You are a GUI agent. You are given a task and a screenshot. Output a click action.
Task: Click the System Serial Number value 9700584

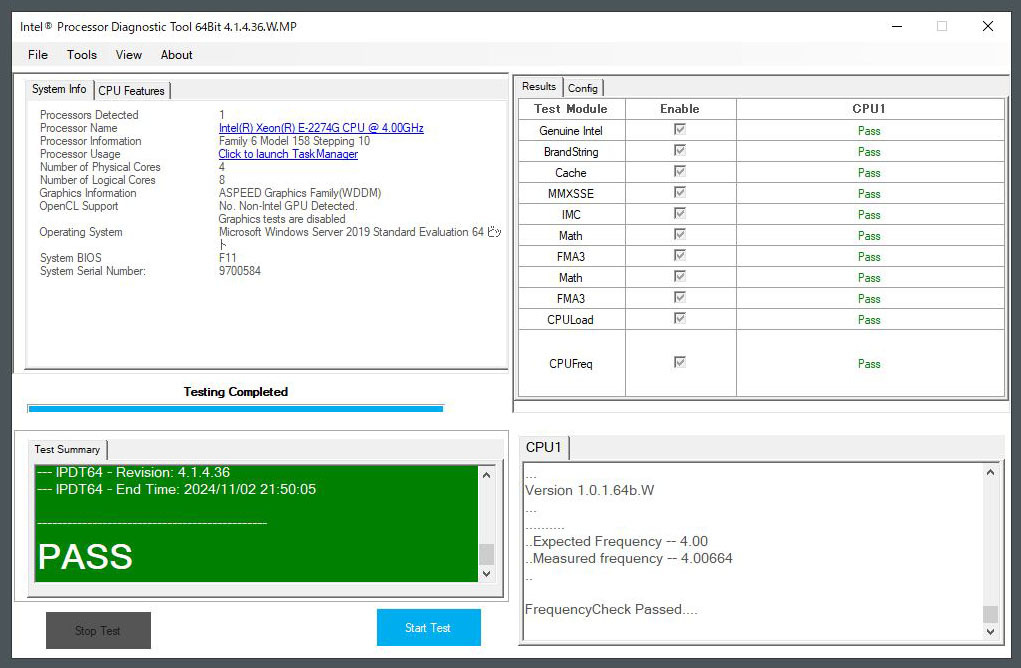point(240,271)
